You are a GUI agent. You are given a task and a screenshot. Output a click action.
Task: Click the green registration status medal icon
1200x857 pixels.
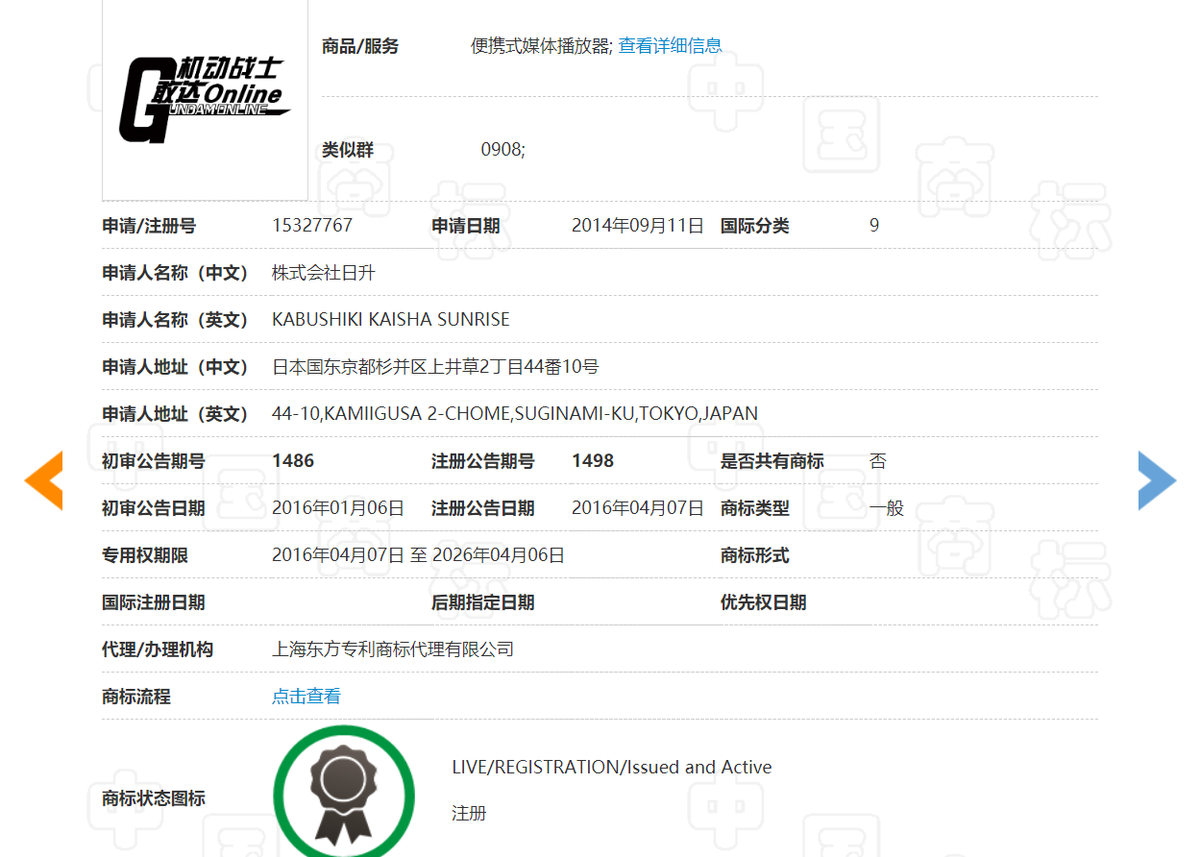click(343, 795)
